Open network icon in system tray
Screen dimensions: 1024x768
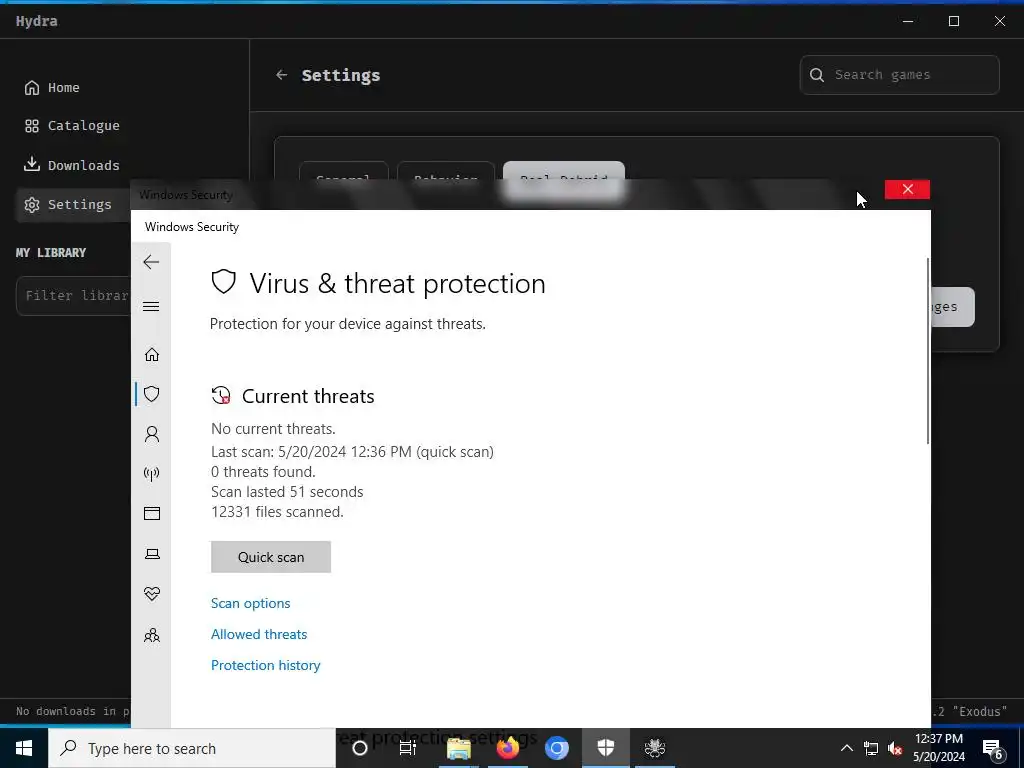[871, 748]
